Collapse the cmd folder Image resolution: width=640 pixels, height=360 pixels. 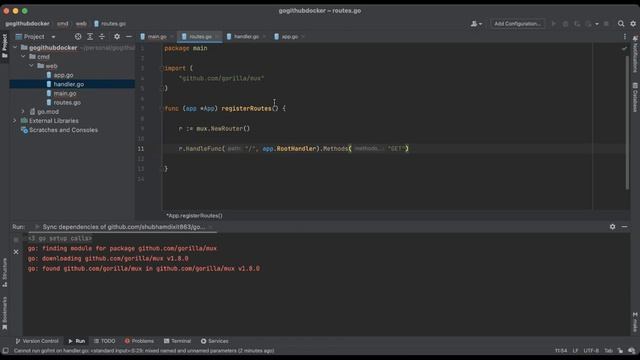pos(24,57)
